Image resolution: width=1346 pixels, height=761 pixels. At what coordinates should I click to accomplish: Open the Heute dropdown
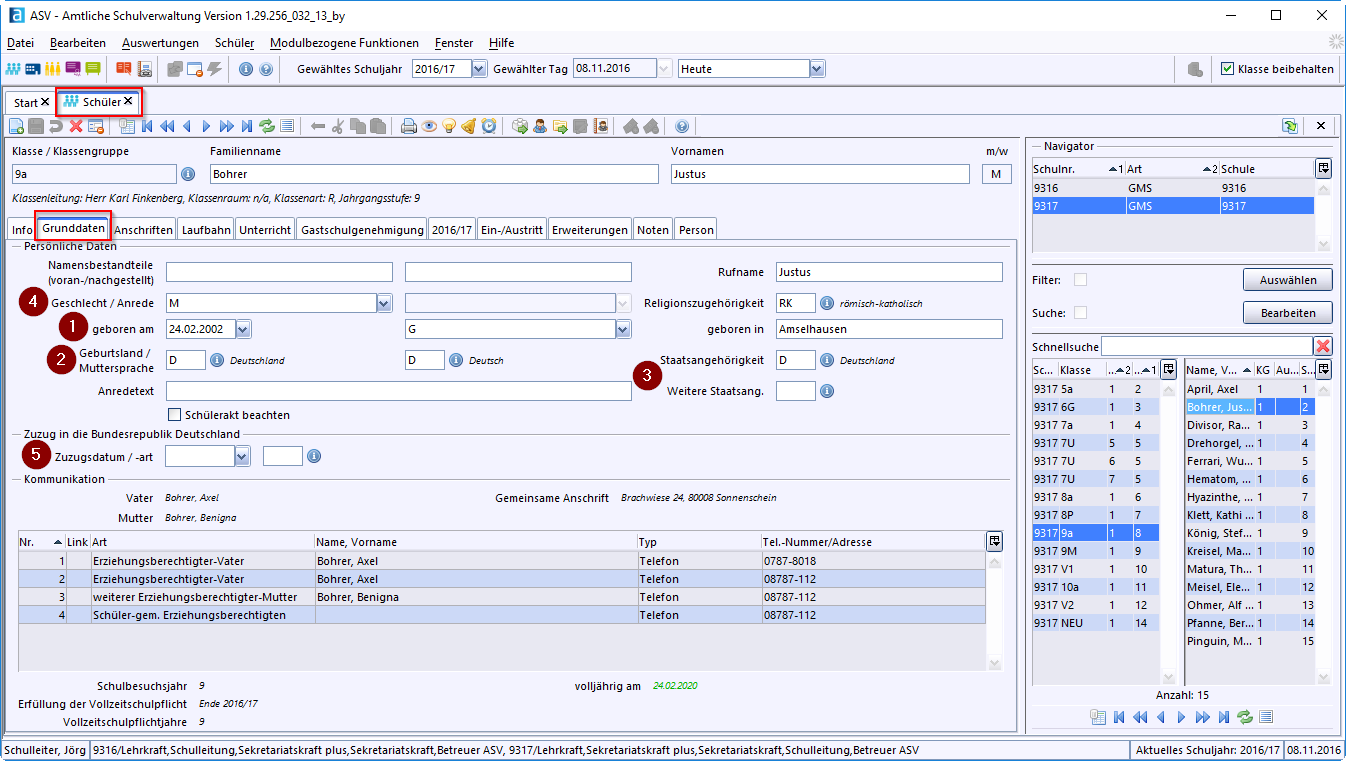tap(817, 69)
